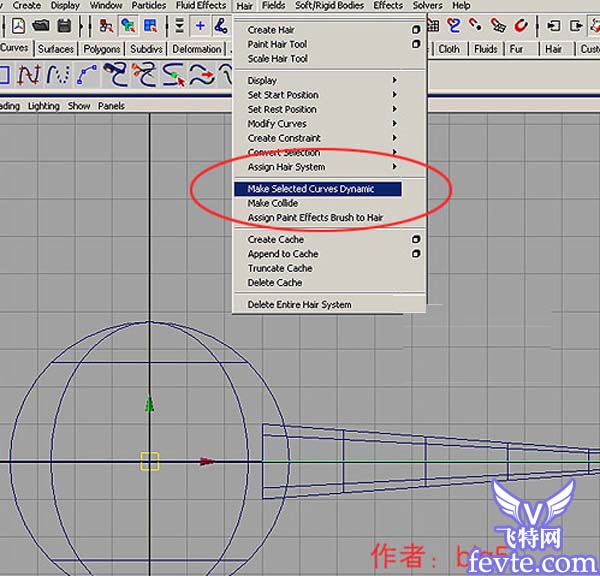
Task: Click the Make Live magnet icon
Action: pyautogui.click(x=521, y=25)
